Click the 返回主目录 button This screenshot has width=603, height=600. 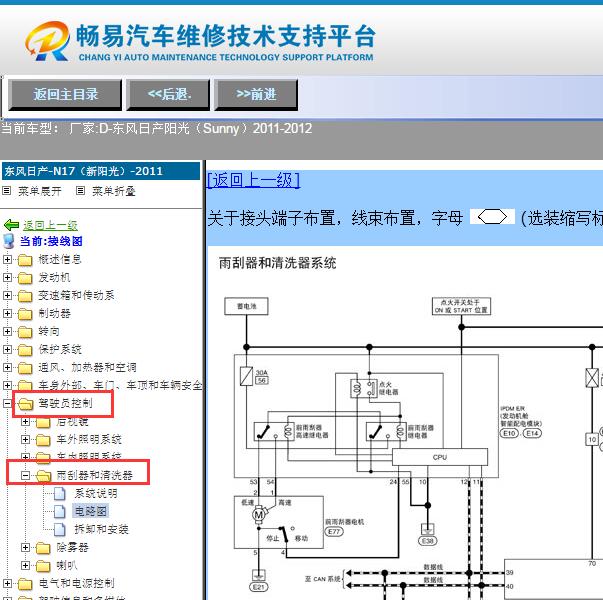[65, 95]
